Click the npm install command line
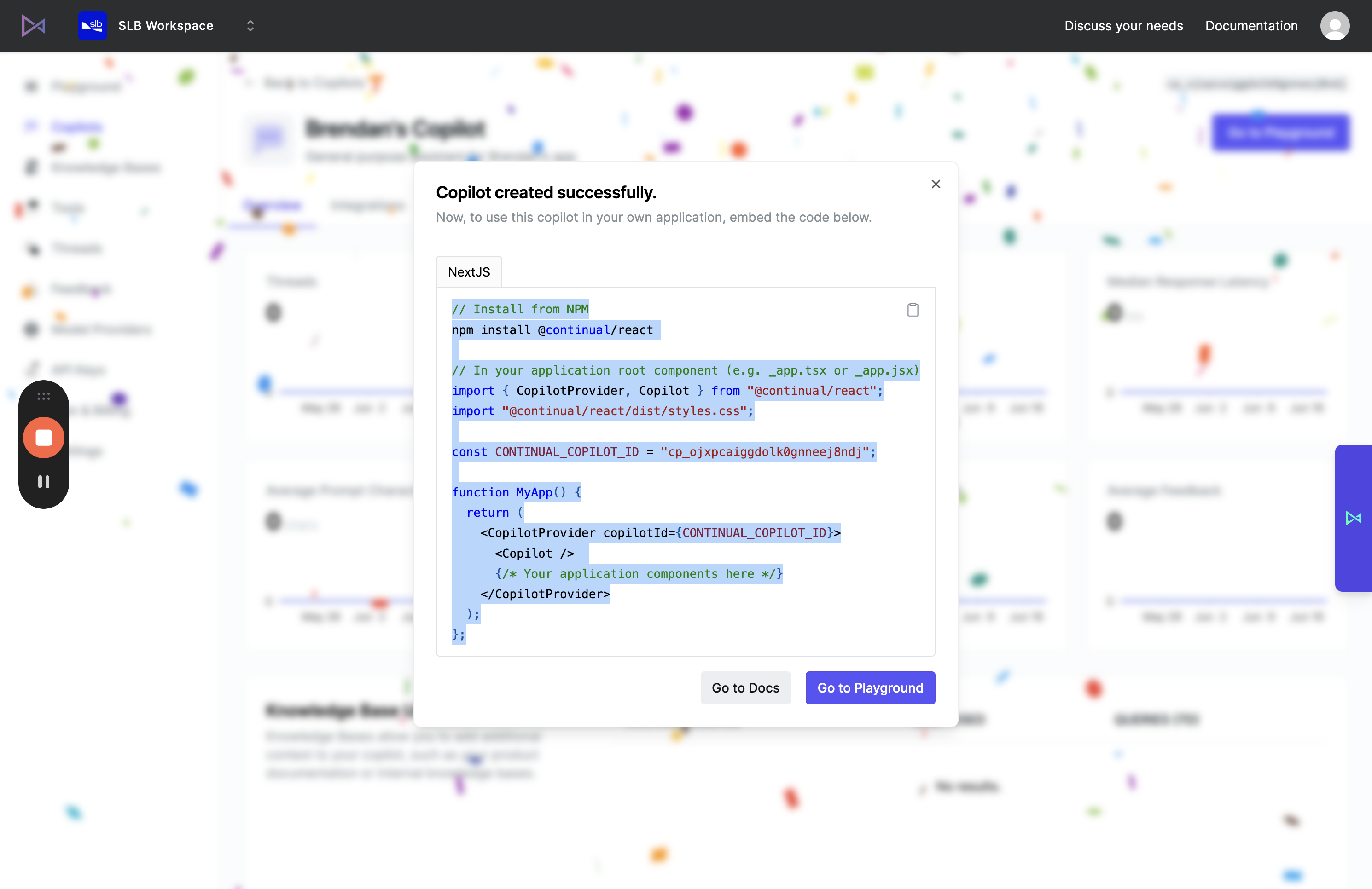 (x=552, y=330)
